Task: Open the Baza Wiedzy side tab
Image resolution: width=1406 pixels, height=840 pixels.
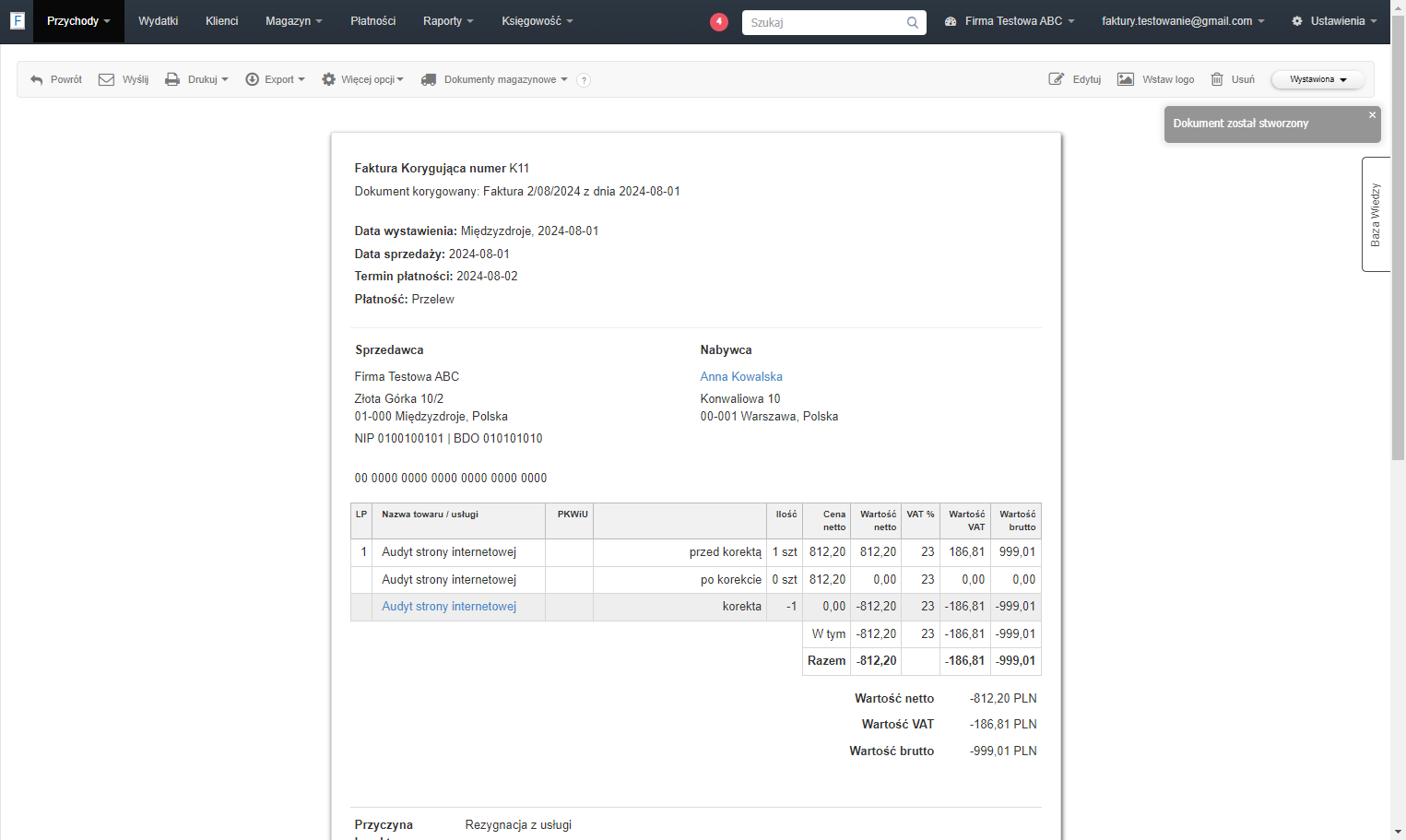Action: click(x=1376, y=215)
